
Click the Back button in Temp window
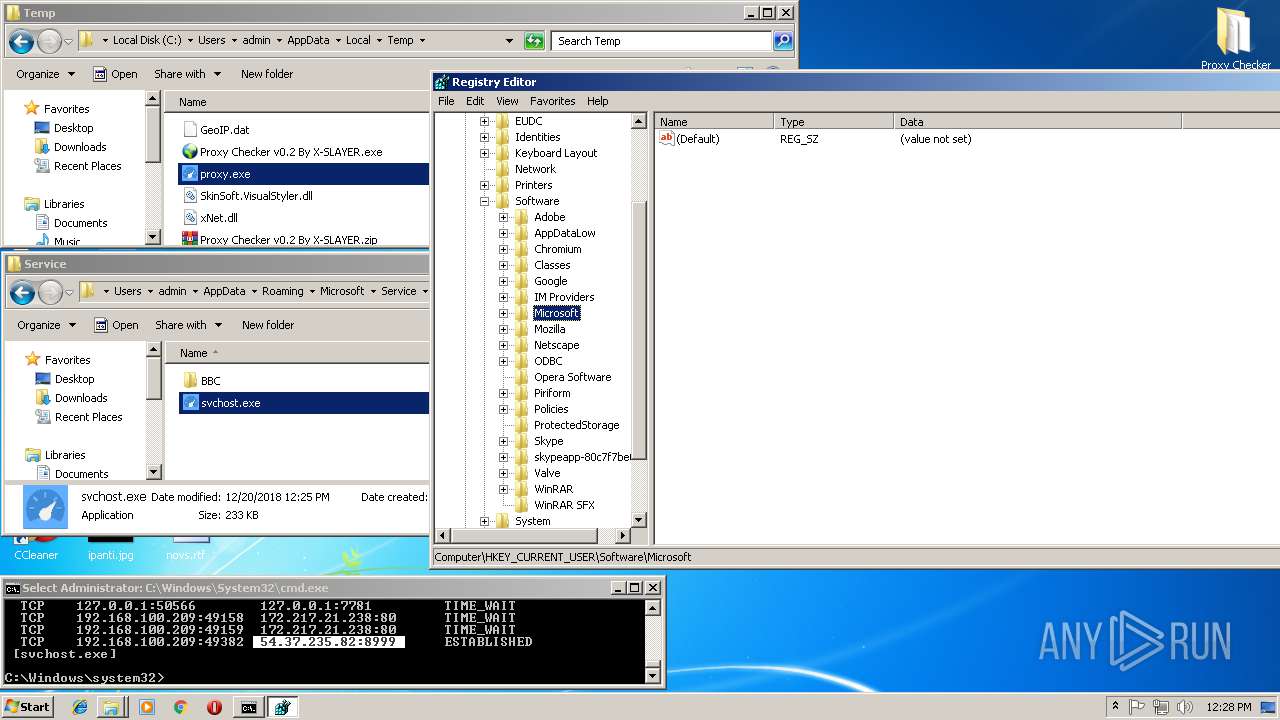[21, 41]
